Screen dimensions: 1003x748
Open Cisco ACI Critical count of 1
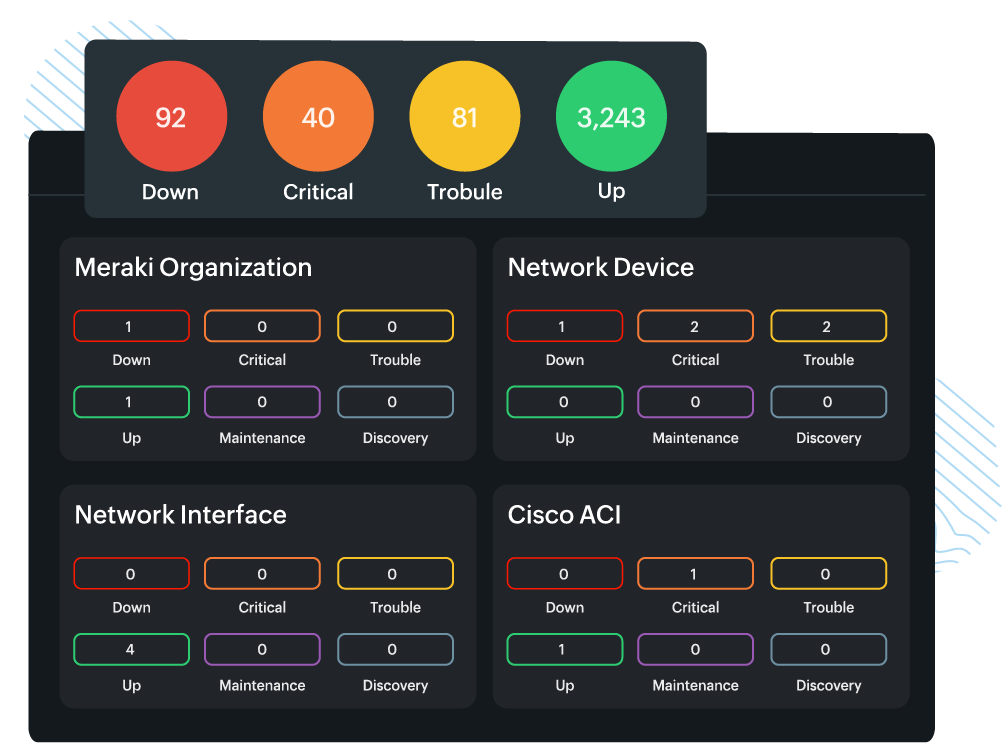tap(695, 574)
